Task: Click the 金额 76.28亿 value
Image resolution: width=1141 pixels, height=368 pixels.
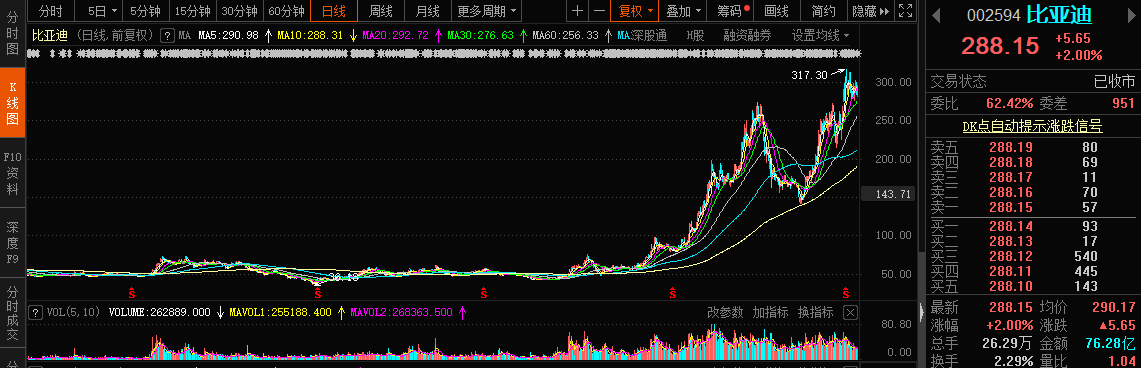Action: tap(1110, 342)
